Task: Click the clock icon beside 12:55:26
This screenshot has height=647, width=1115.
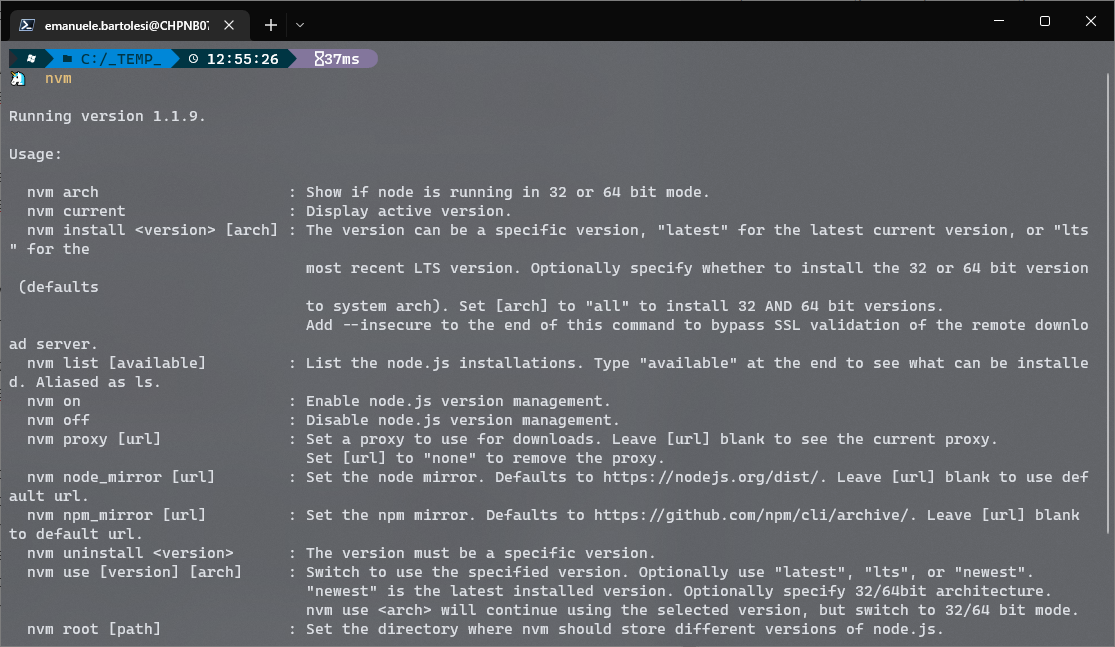Action: 193,59
